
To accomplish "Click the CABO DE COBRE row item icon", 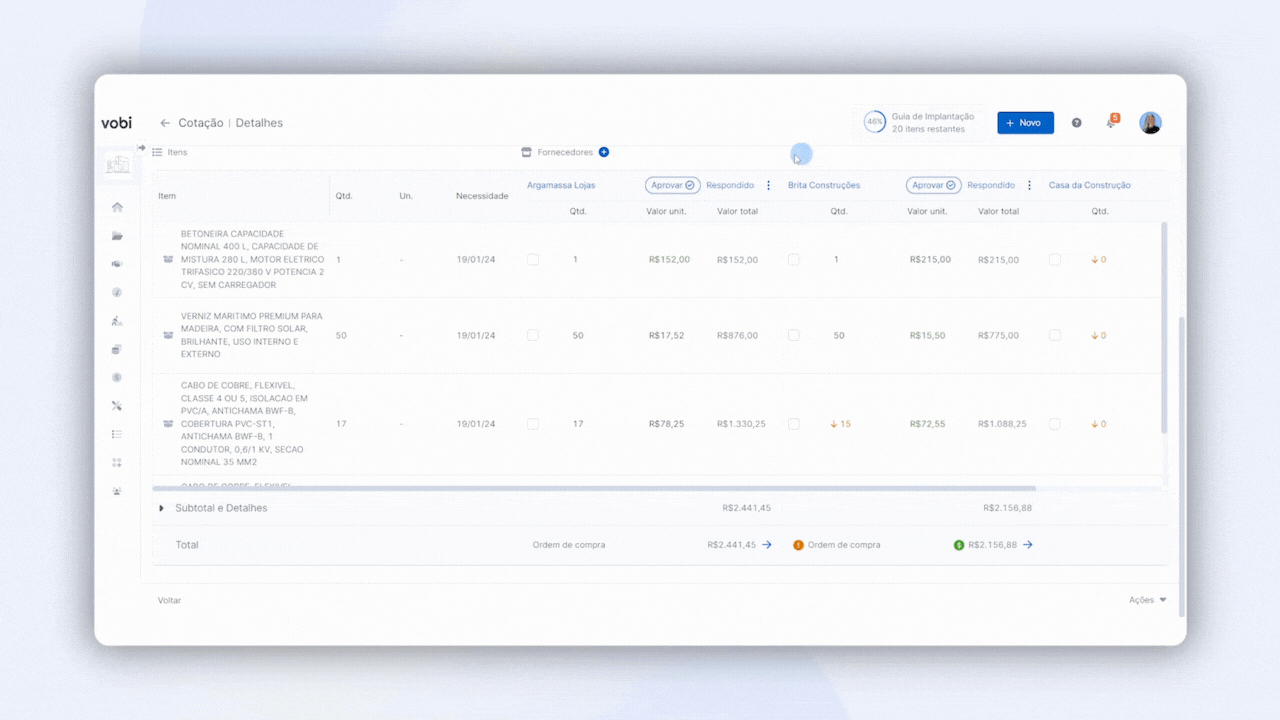I will (x=168, y=424).
